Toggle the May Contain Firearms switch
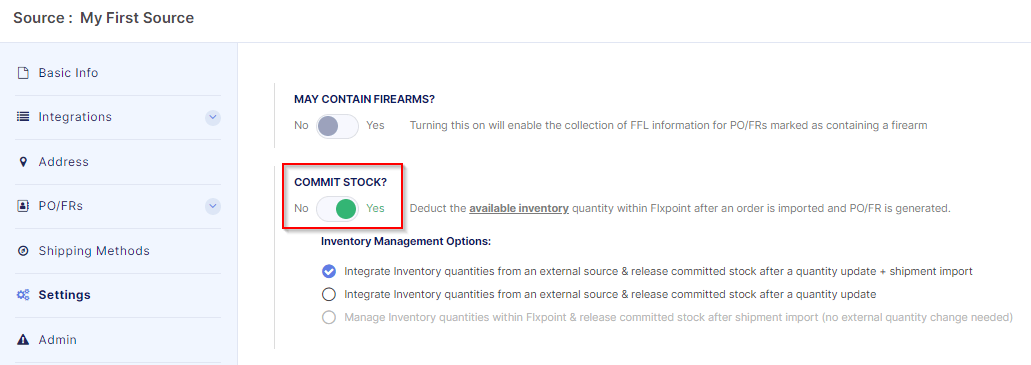Screen dimensions: 1031x365 coord(337,126)
